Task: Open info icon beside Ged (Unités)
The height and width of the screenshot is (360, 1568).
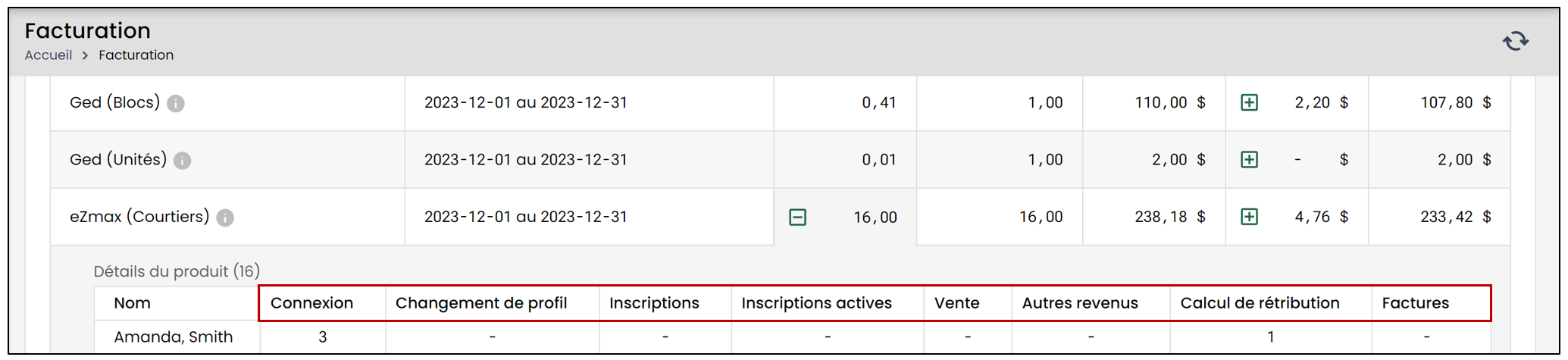Action: click(x=182, y=161)
